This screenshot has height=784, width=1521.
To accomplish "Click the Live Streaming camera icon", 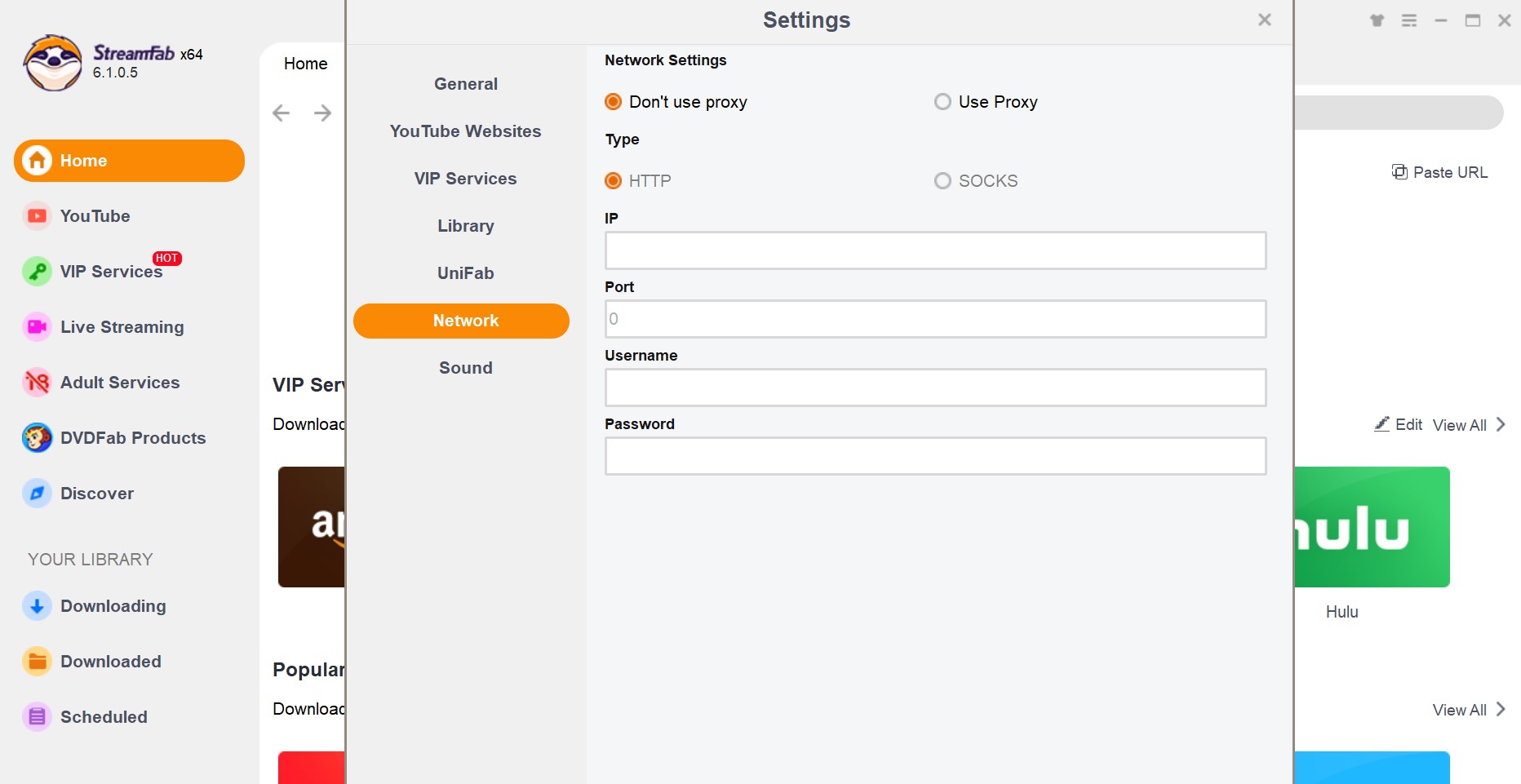I will (x=37, y=327).
